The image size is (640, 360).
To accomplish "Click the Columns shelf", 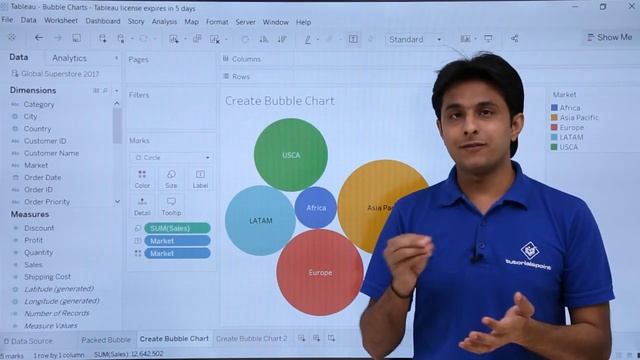I will [x=430, y=59].
